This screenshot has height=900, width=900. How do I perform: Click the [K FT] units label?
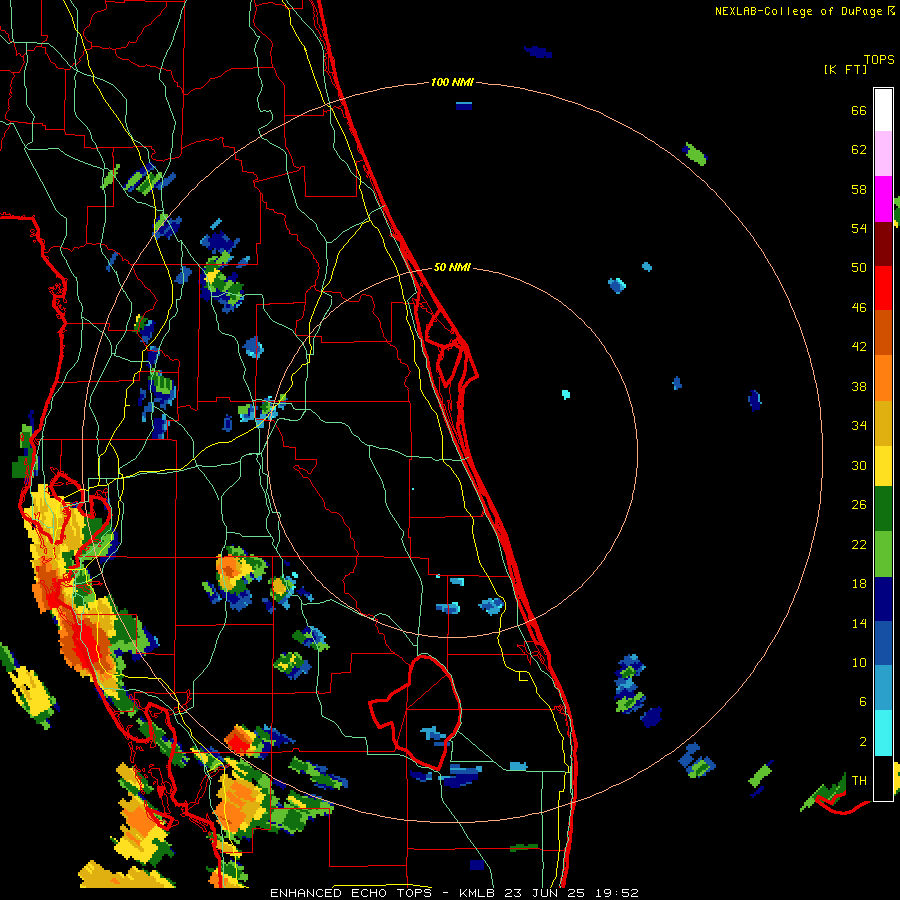(845, 70)
